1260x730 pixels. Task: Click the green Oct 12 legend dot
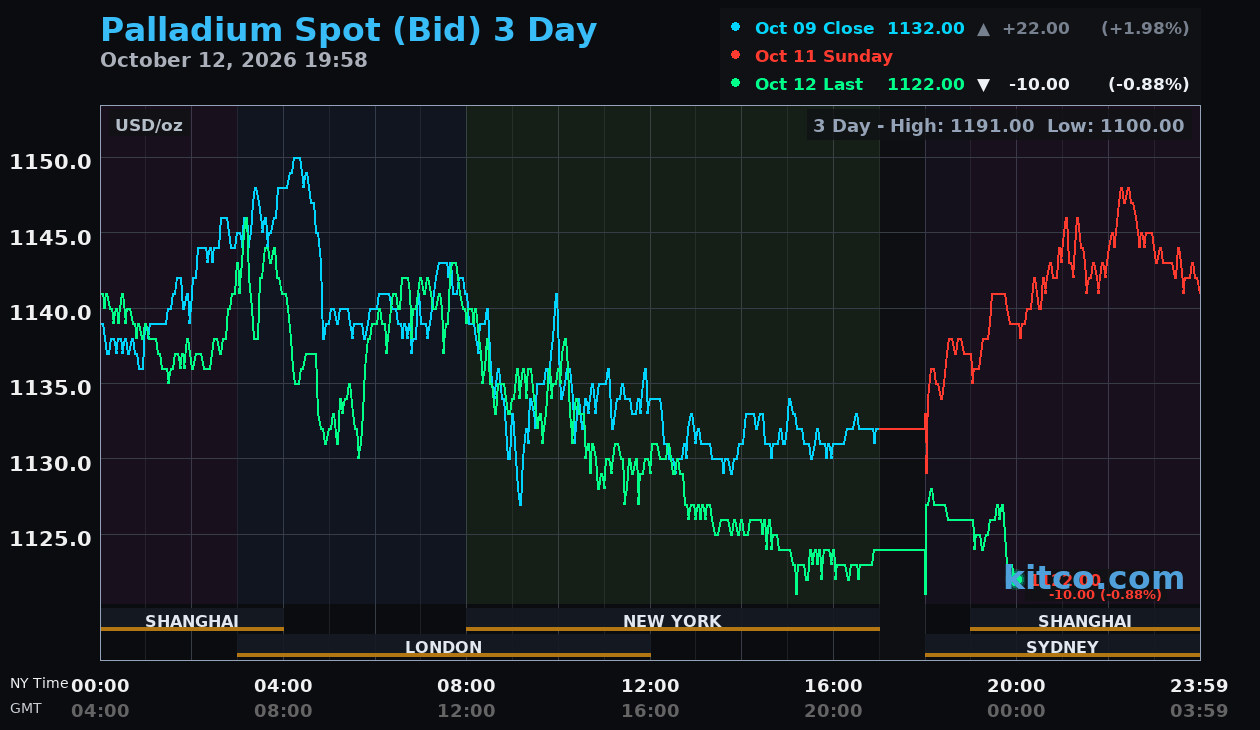tap(736, 83)
